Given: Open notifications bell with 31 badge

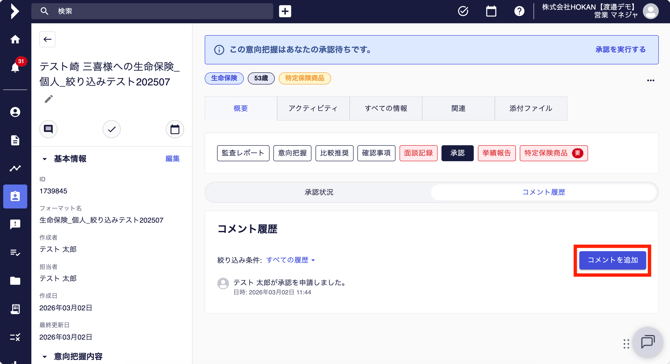Looking at the screenshot, I should pos(15,67).
